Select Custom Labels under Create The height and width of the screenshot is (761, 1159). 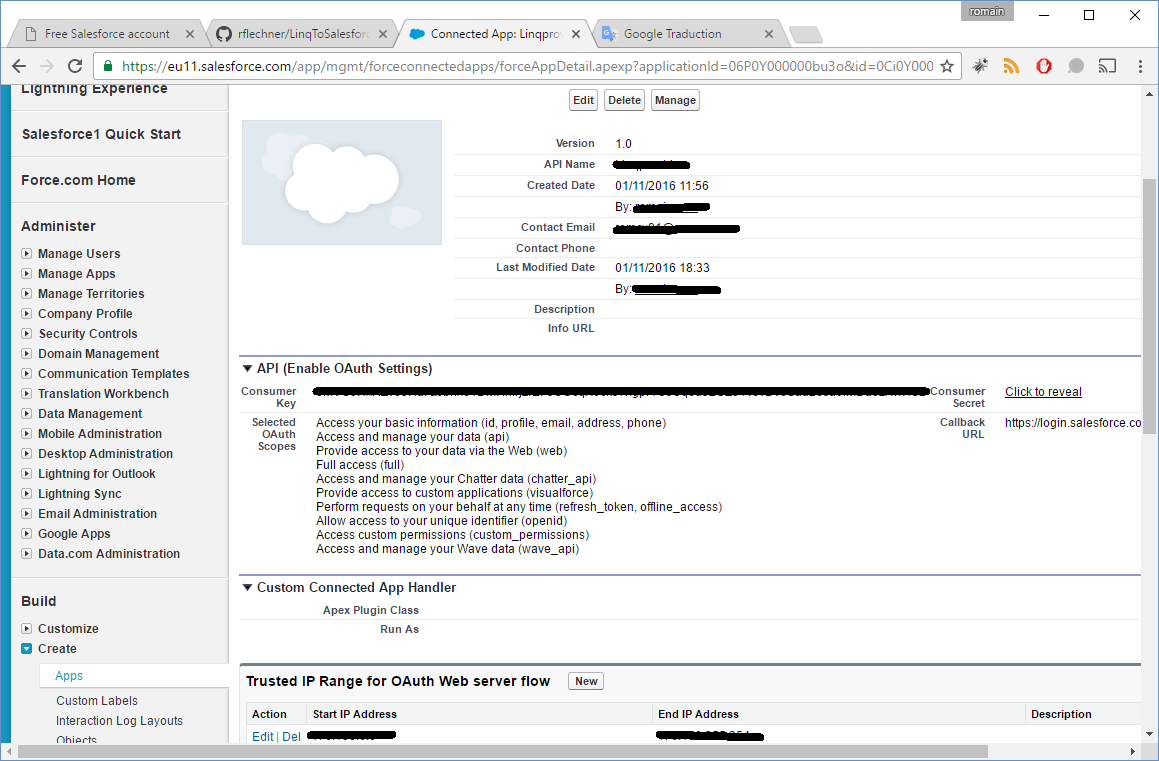pos(97,700)
